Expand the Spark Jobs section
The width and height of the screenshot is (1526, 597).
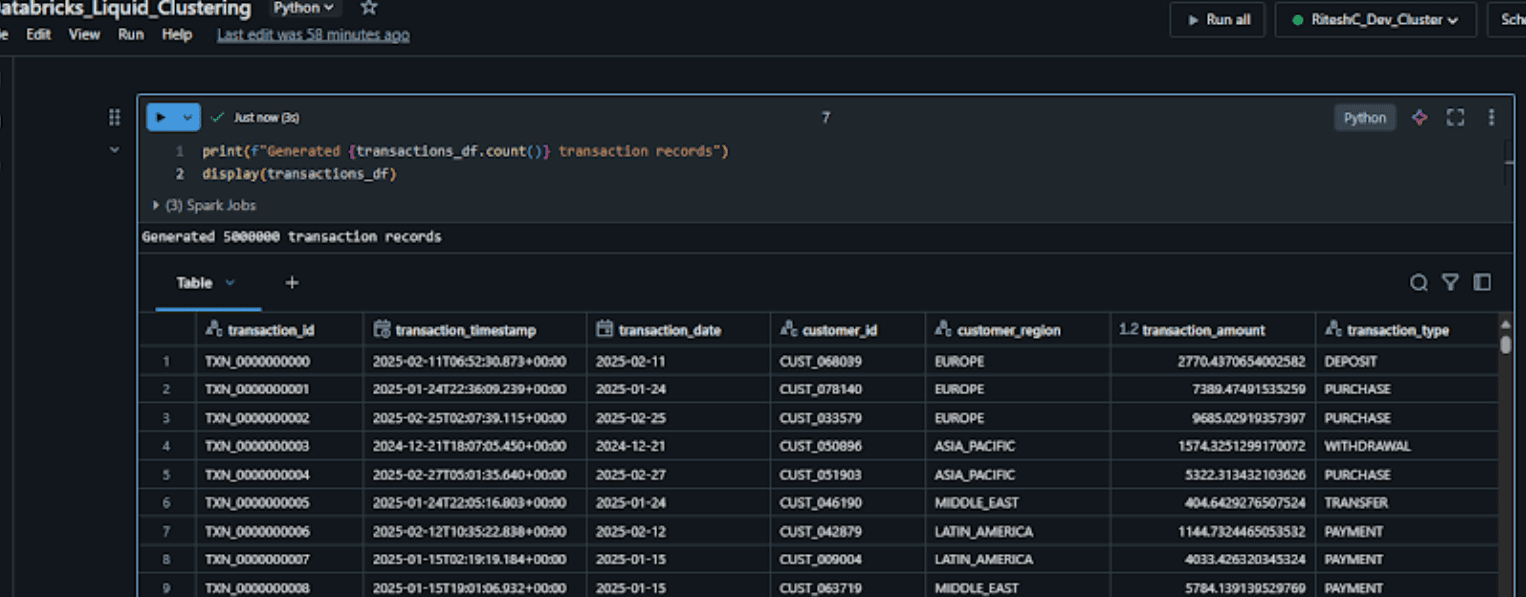point(156,205)
